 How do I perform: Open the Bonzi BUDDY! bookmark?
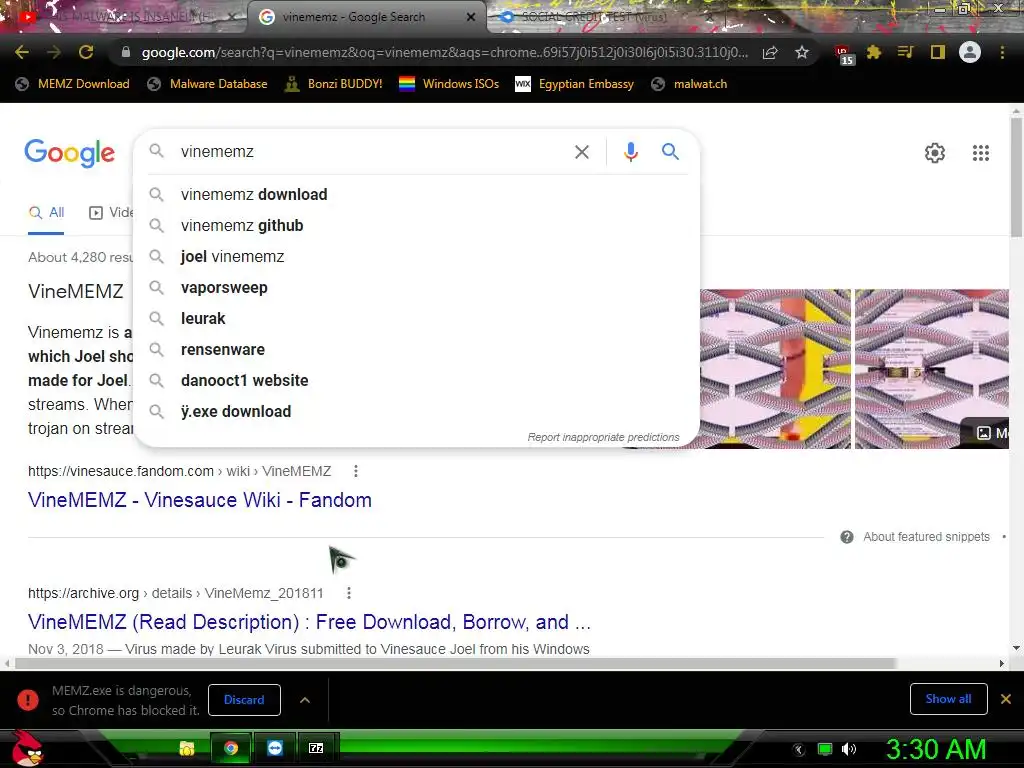pos(333,84)
